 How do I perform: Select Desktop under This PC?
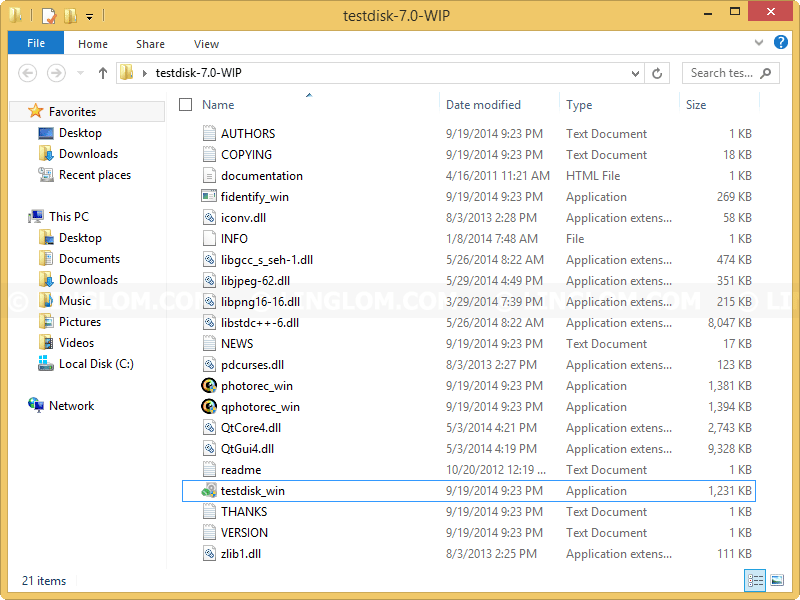tap(80, 238)
